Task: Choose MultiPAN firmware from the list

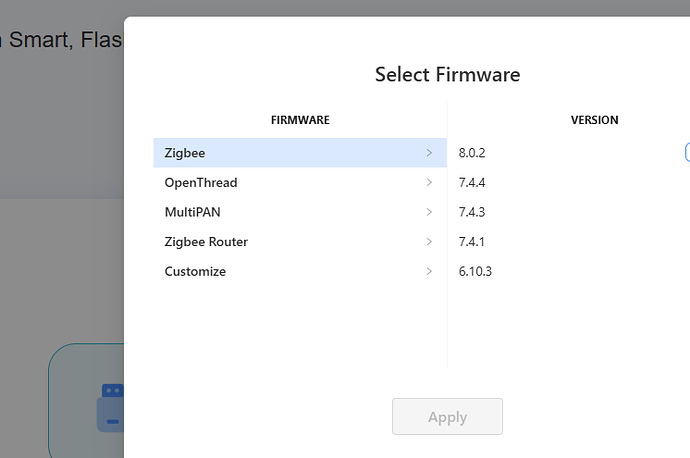Action: pos(300,212)
